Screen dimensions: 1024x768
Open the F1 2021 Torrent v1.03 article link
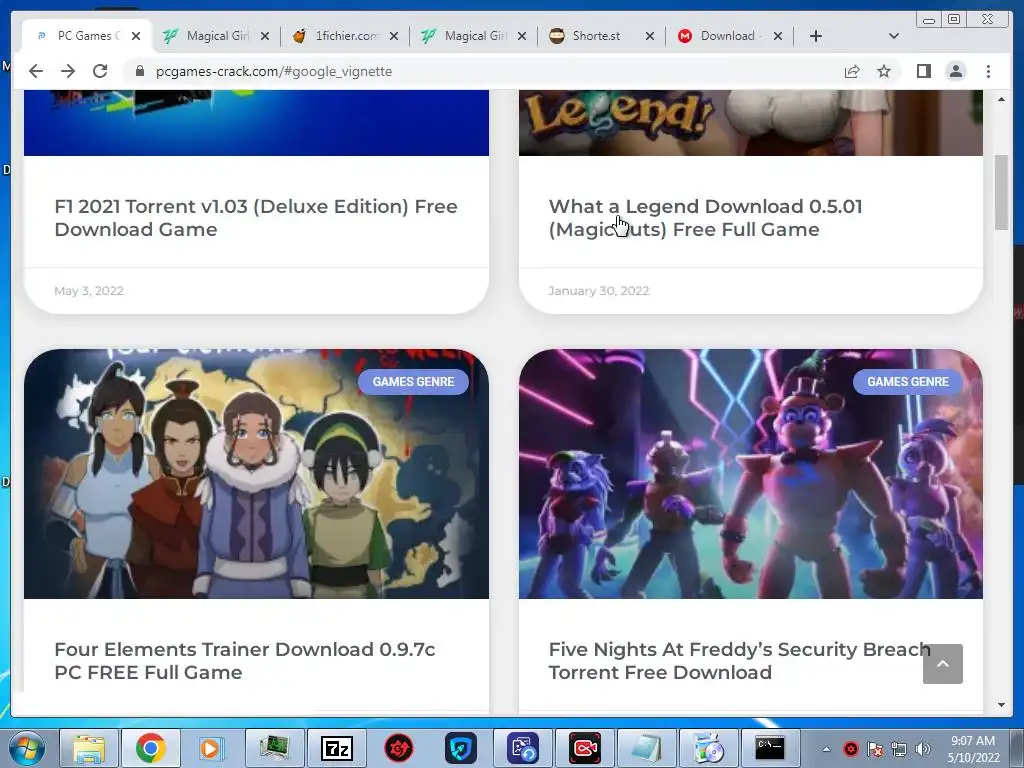coord(255,217)
